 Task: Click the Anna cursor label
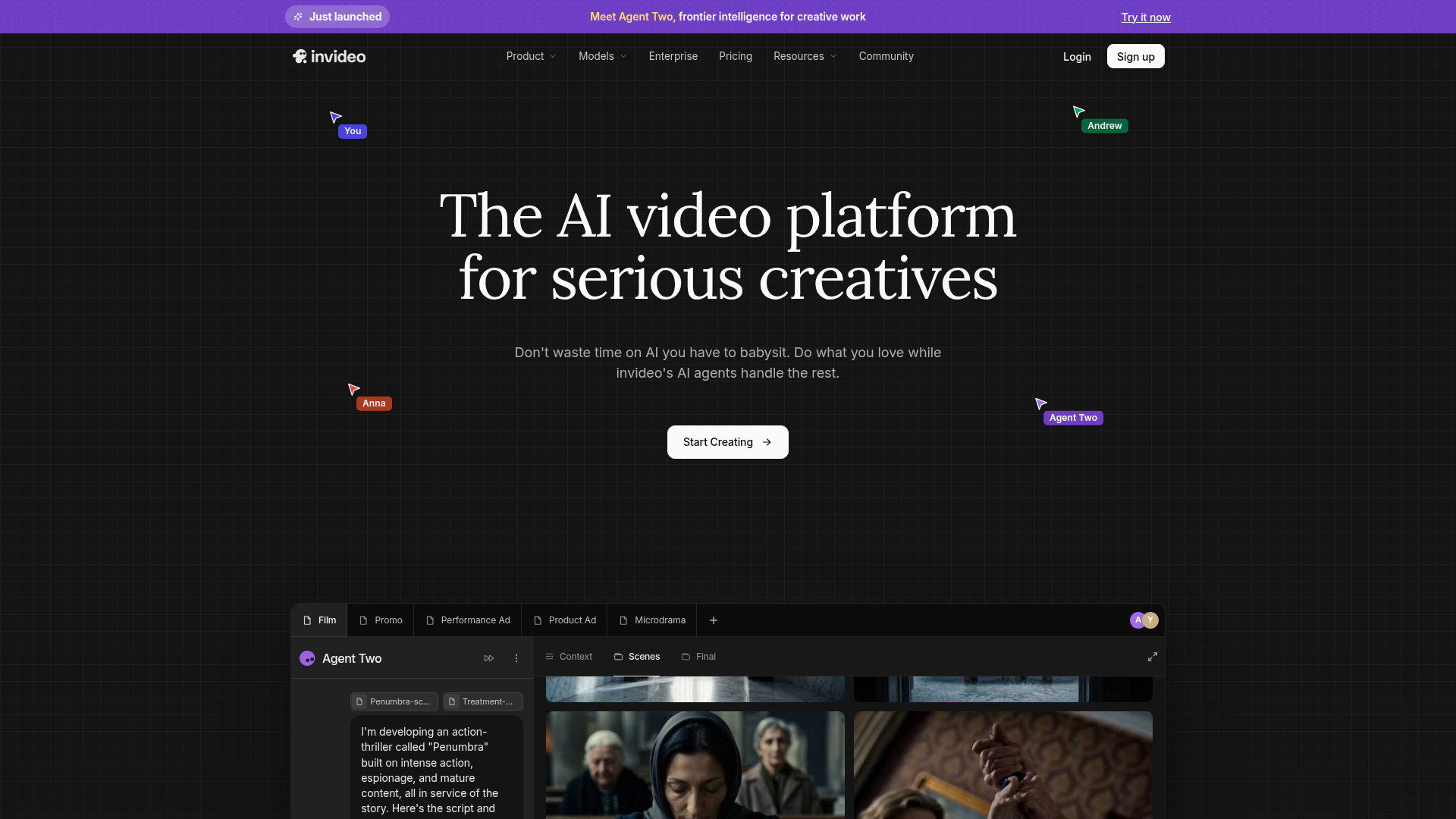(x=374, y=403)
